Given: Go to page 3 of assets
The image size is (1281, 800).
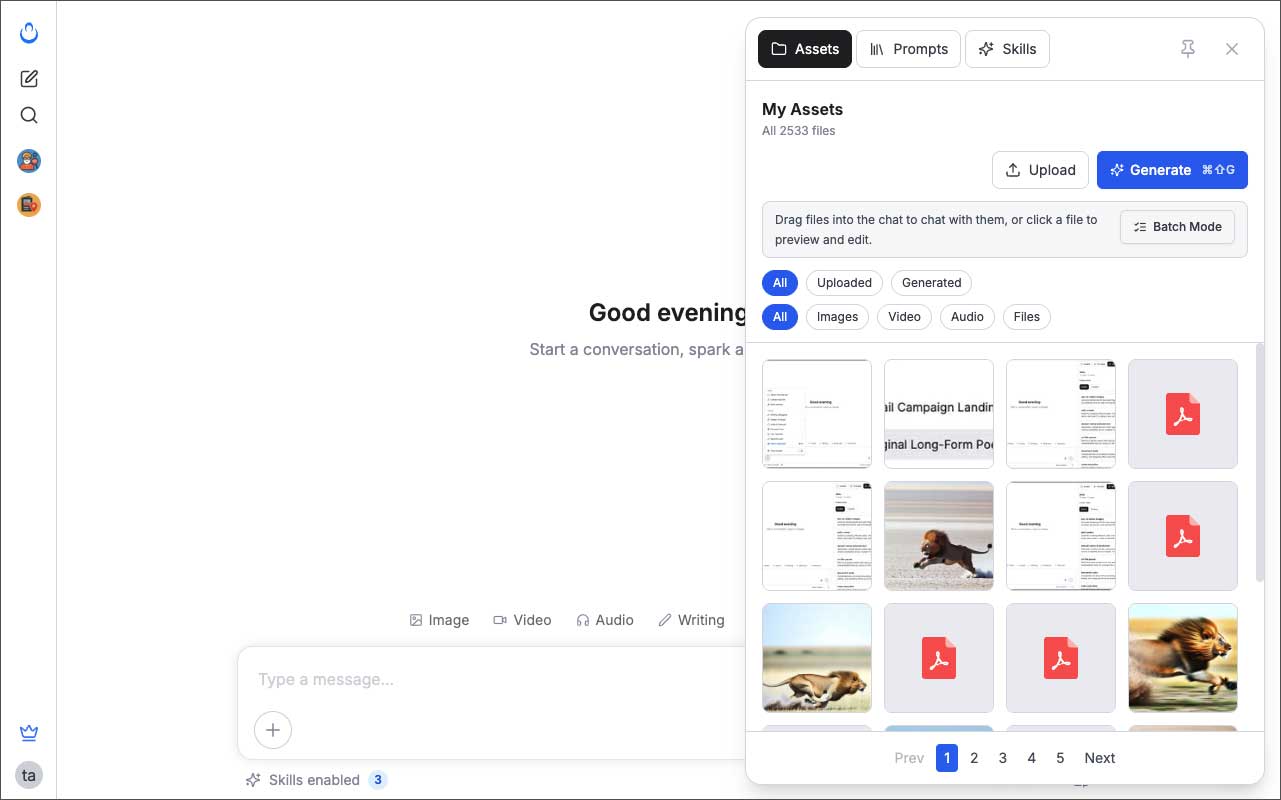Looking at the screenshot, I should 1003,758.
